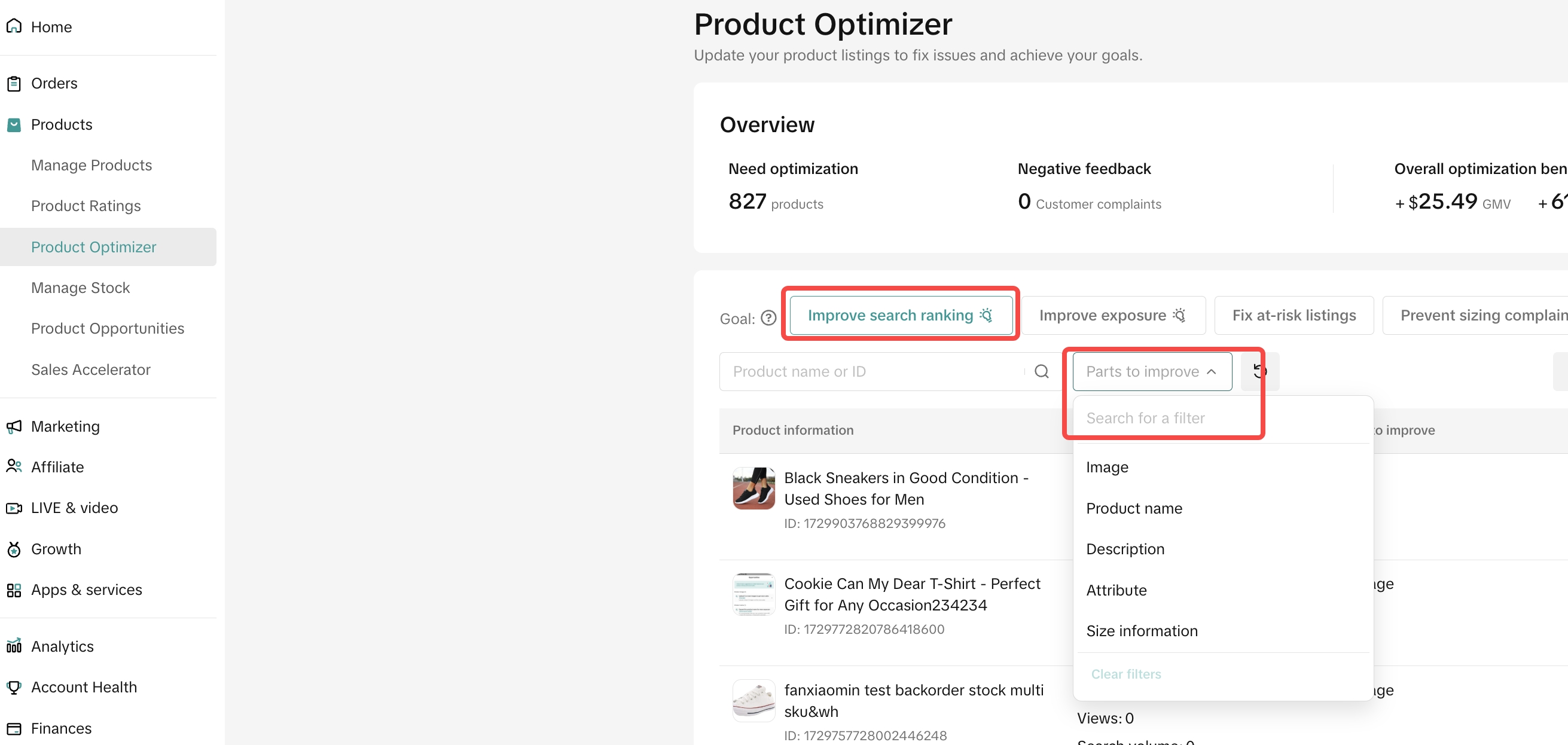Click the Analytics chart icon
The width and height of the screenshot is (1568, 745).
14,646
